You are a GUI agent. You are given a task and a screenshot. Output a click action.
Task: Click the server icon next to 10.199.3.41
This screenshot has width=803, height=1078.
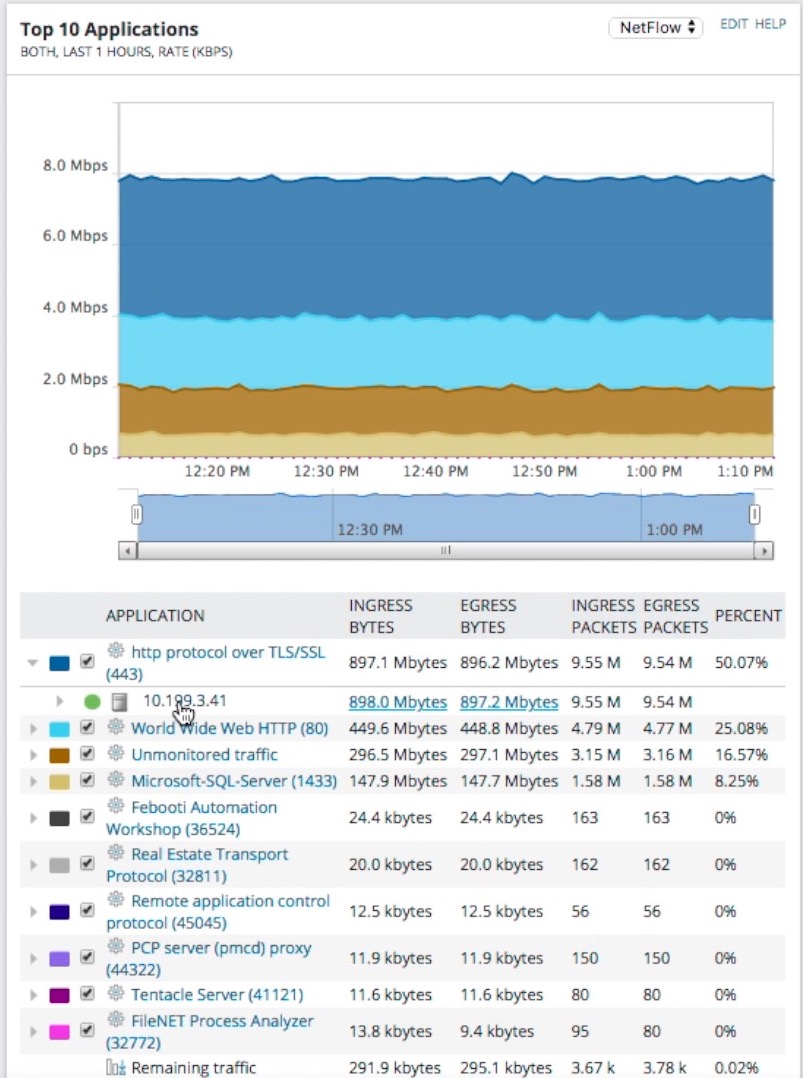click(x=118, y=703)
